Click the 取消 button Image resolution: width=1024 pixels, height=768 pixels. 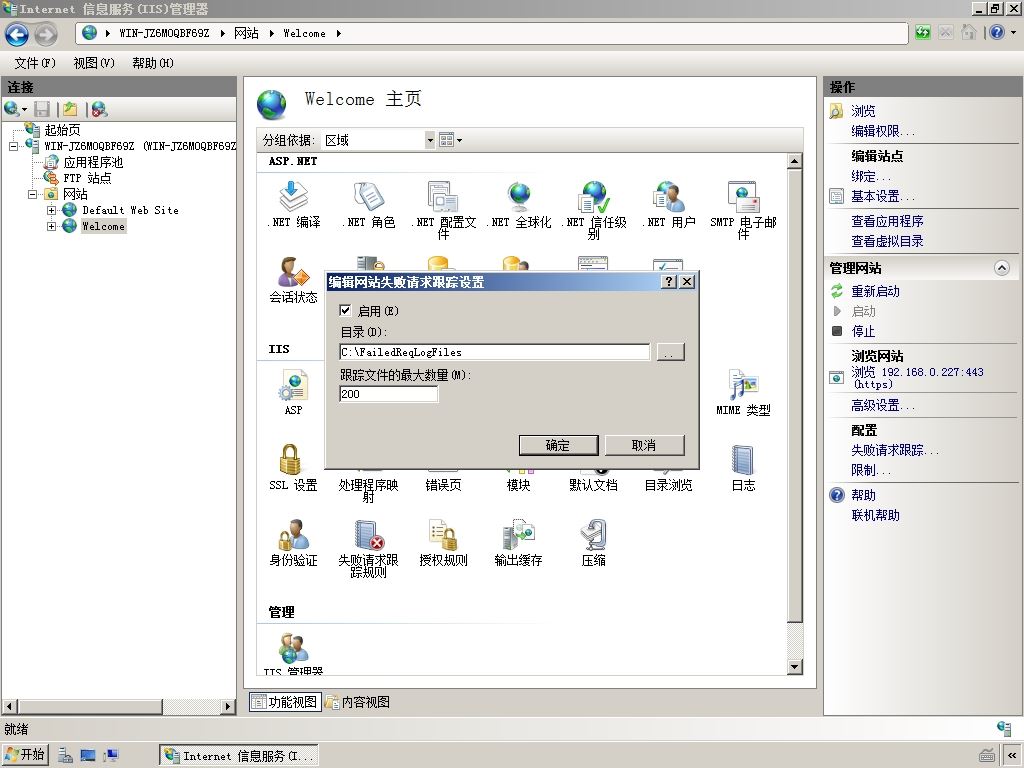pyautogui.click(x=644, y=445)
